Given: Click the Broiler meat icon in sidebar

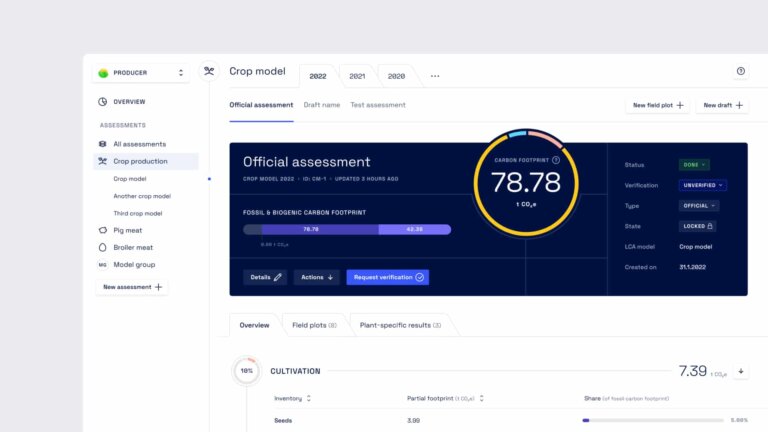Looking at the screenshot, I should point(103,247).
